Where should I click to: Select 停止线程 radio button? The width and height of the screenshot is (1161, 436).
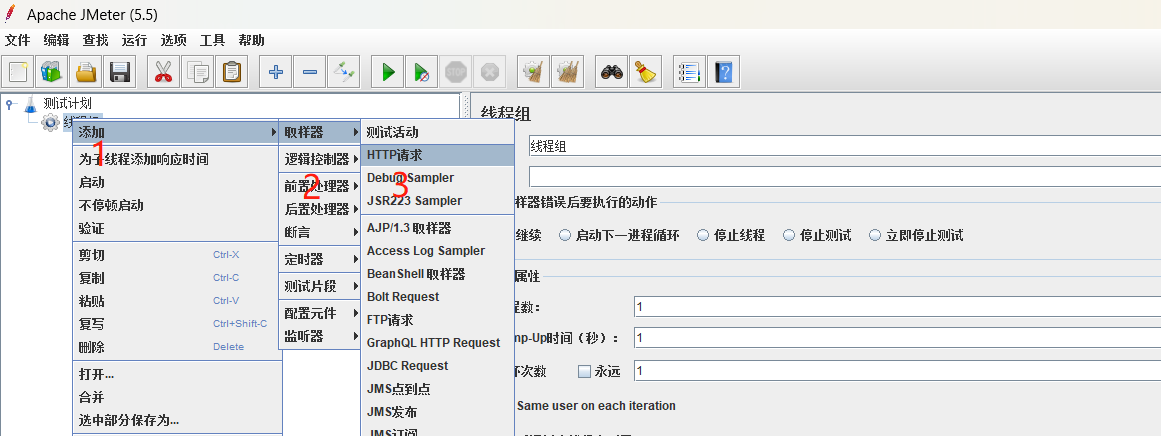coord(703,235)
